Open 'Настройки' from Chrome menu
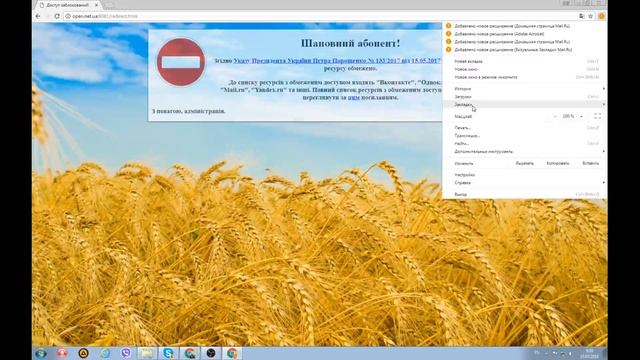 (x=524, y=175)
